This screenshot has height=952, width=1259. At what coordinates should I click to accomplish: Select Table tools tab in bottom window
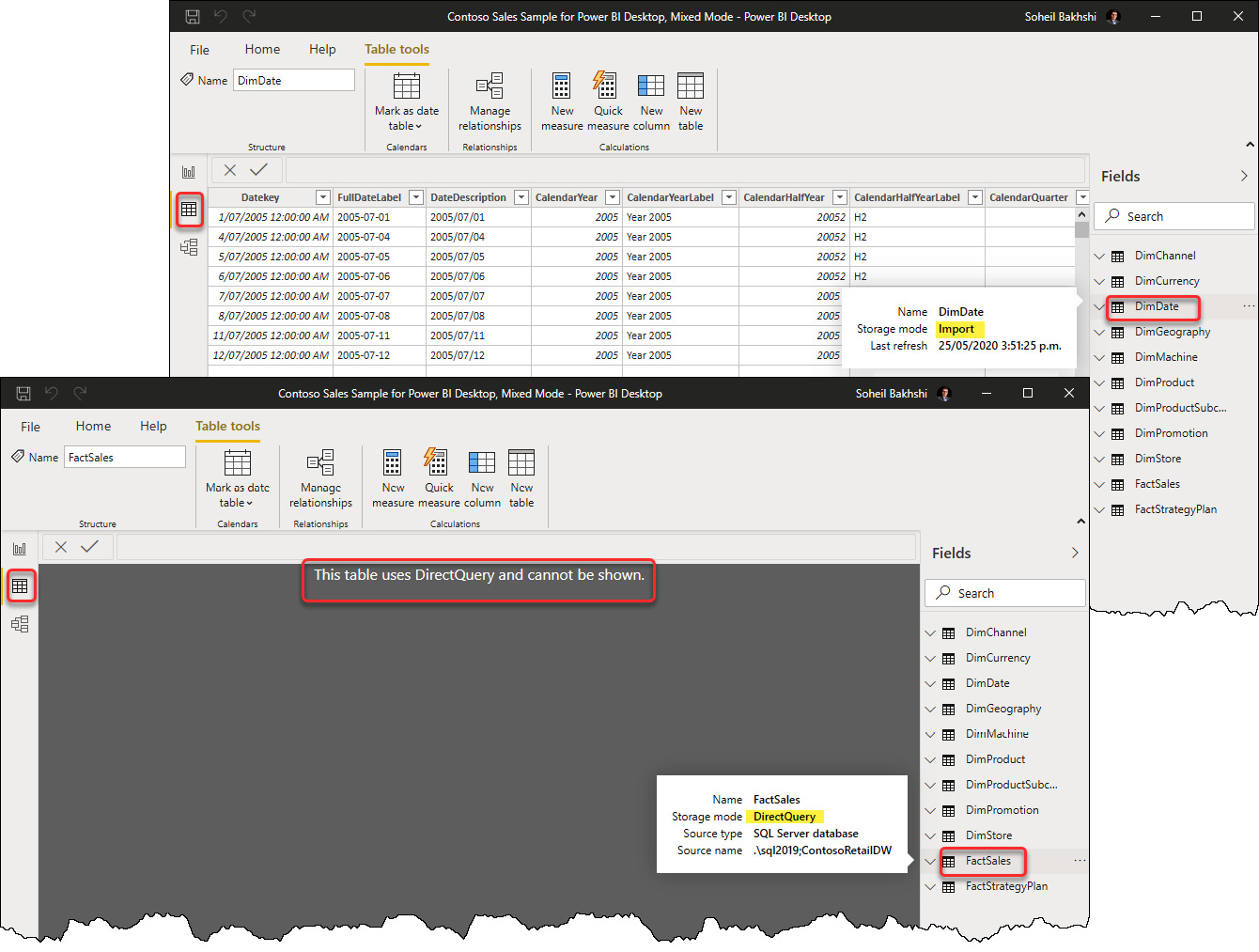tap(227, 426)
